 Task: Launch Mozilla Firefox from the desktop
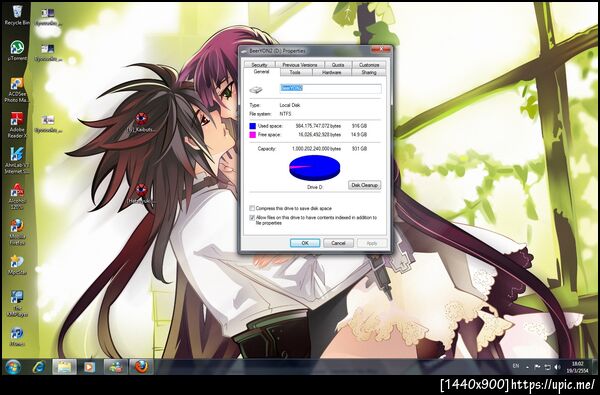click(17, 232)
